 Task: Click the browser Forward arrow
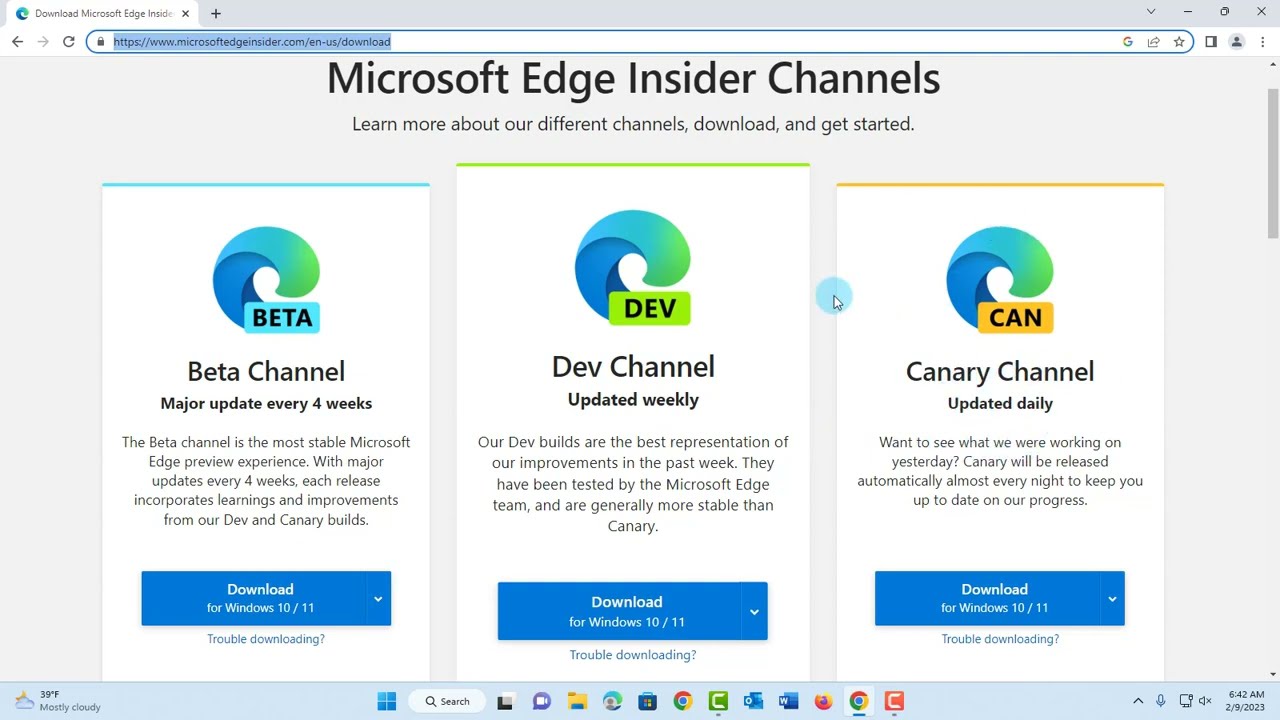(43, 42)
